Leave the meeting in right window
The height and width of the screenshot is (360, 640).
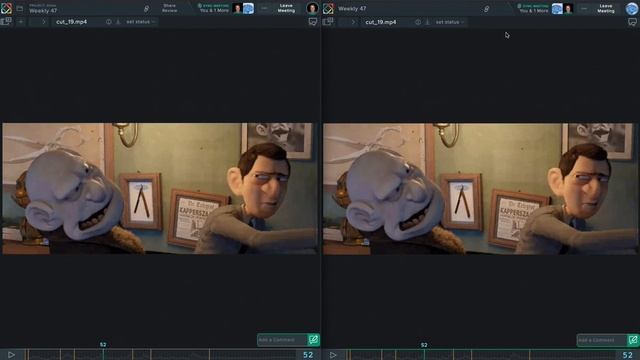pyautogui.click(x=606, y=8)
